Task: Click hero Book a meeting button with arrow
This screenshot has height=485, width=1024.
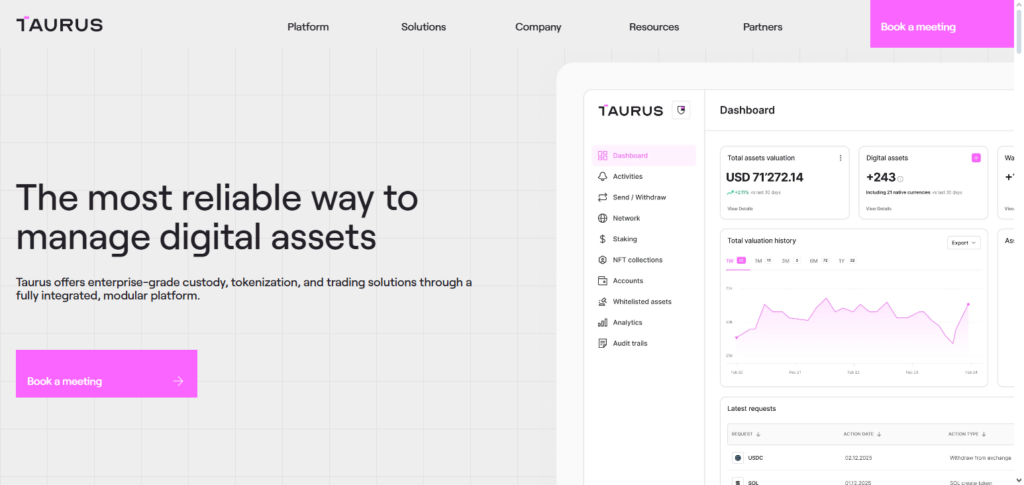Action: tap(106, 381)
